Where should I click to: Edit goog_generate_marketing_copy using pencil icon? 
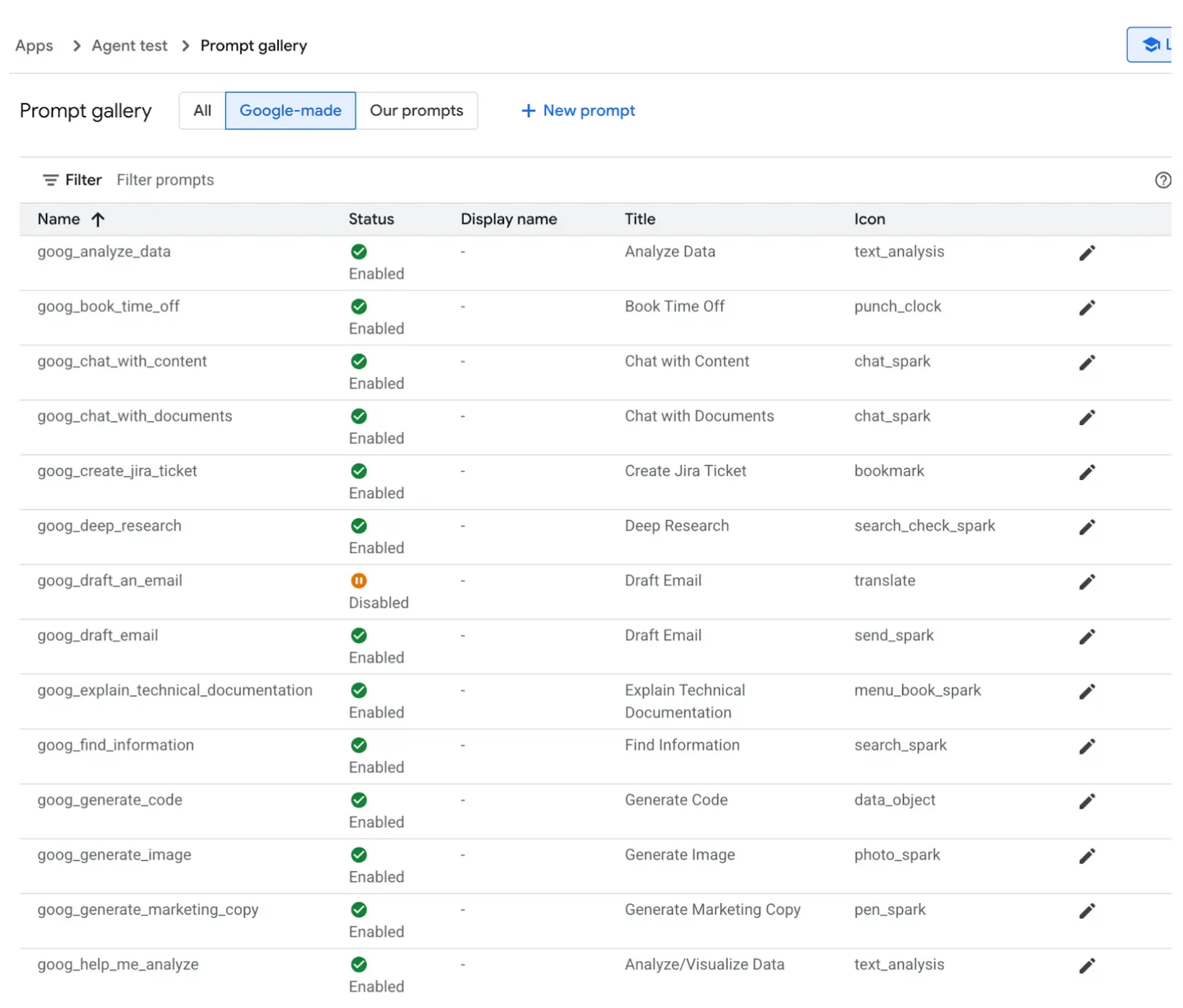coord(1086,911)
